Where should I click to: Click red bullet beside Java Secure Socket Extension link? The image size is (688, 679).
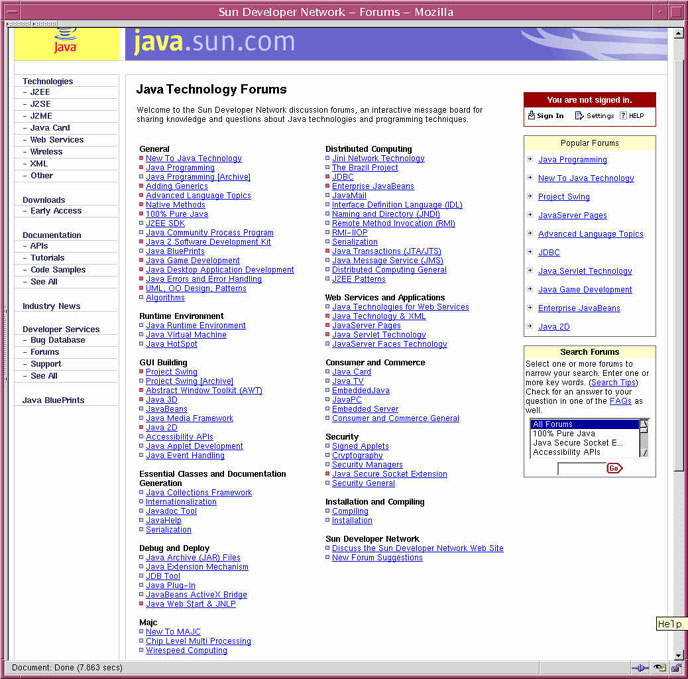click(327, 473)
